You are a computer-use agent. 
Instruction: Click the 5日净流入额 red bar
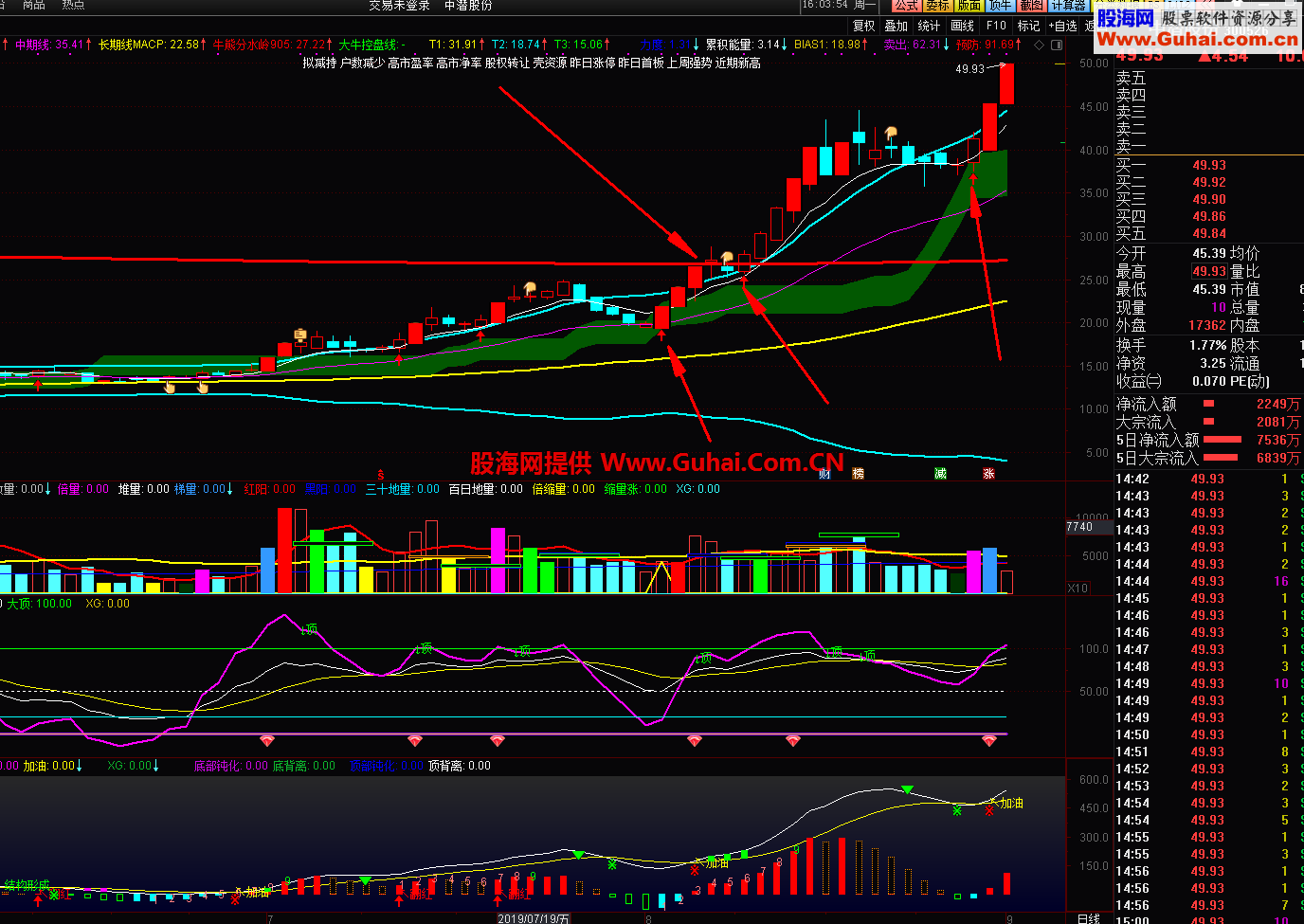[1222, 440]
